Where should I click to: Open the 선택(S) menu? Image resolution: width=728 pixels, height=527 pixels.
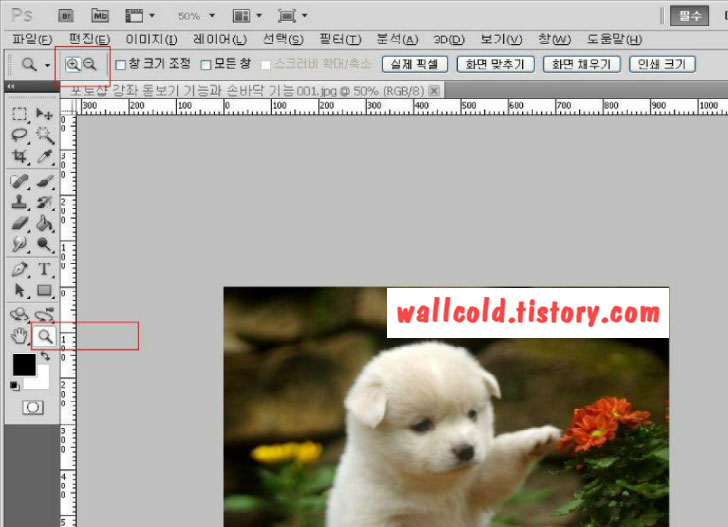(x=283, y=39)
